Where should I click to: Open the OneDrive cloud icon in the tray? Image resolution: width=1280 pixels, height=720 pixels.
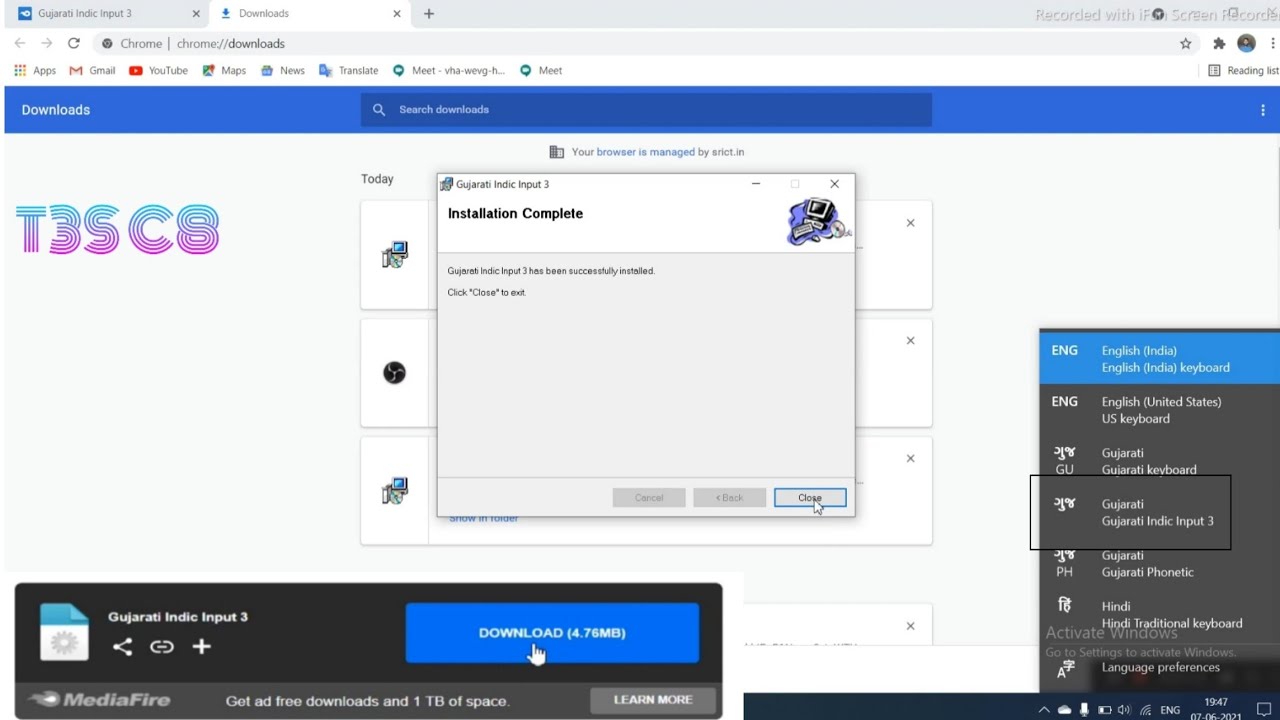point(1064,710)
